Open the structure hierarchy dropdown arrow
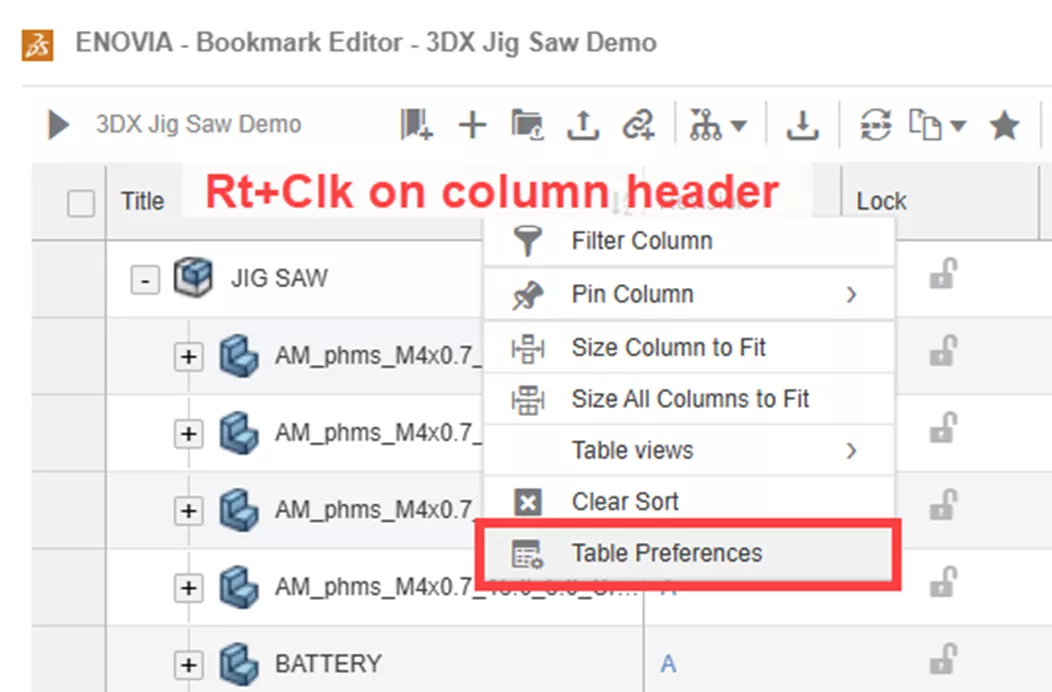The image size is (1052, 692). click(739, 126)
